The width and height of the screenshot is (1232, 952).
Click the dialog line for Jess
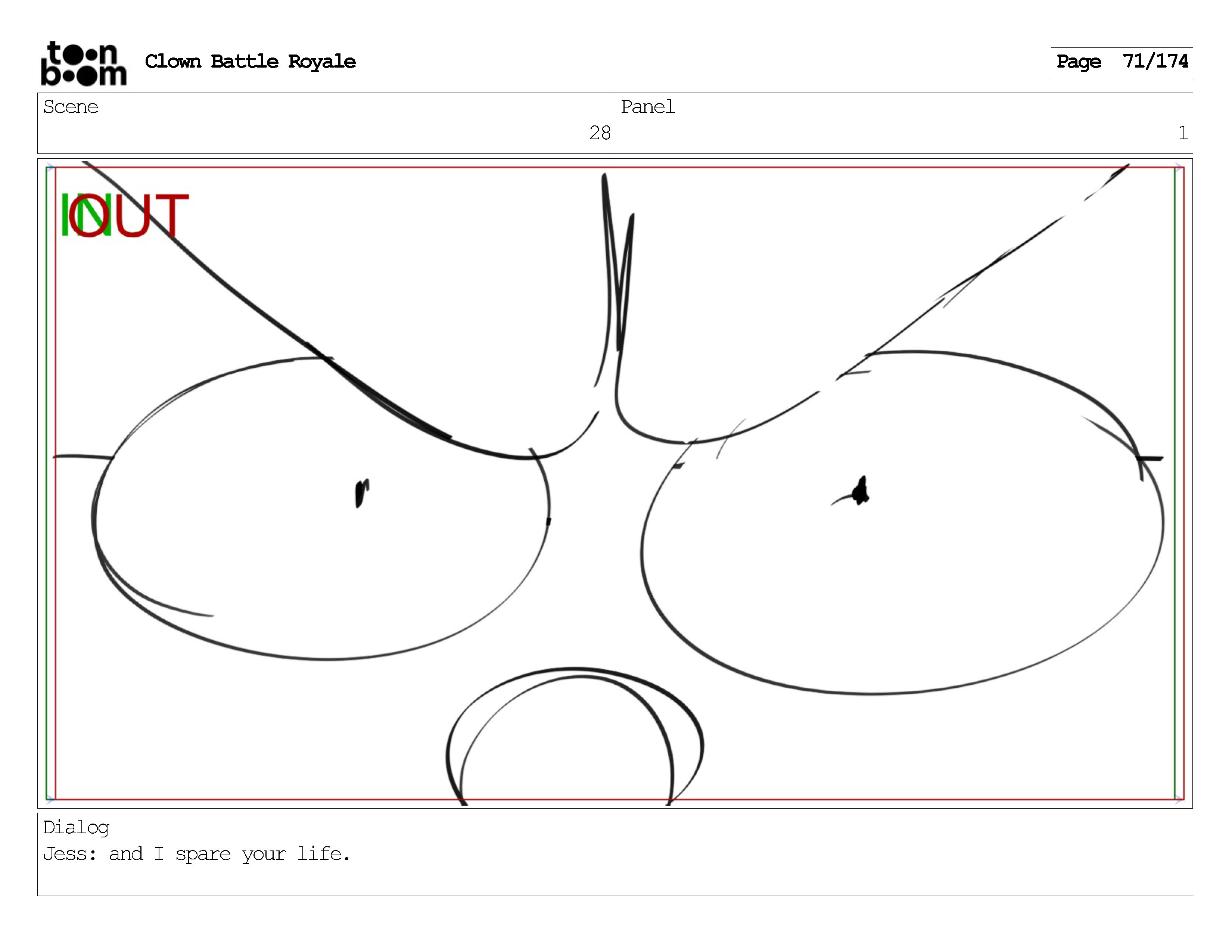click(197, 854)
